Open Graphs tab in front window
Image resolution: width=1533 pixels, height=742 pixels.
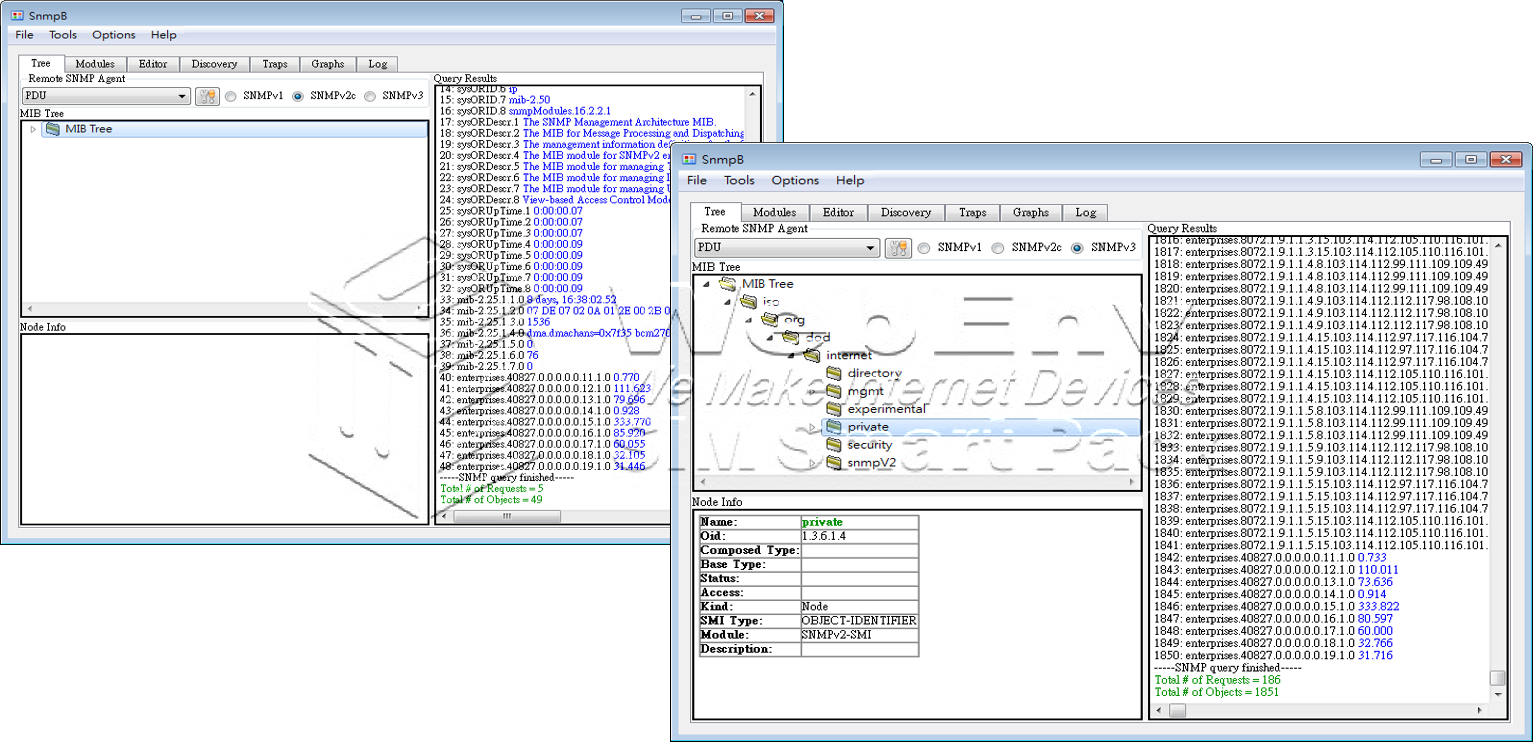tap(1031, 212)
